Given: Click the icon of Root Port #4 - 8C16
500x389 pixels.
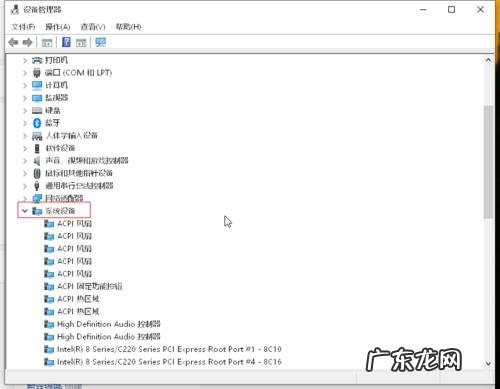Looking at the screenshot, I should (49, 362).
